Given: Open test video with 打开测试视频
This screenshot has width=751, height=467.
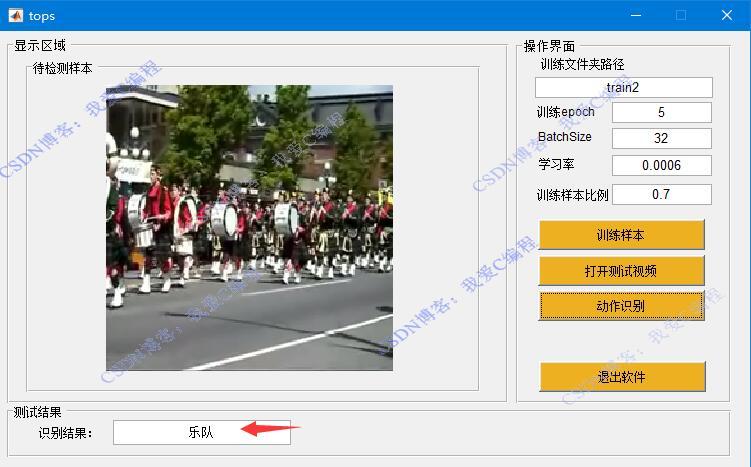Looking at the screenshot, I should tap(622, 271).
